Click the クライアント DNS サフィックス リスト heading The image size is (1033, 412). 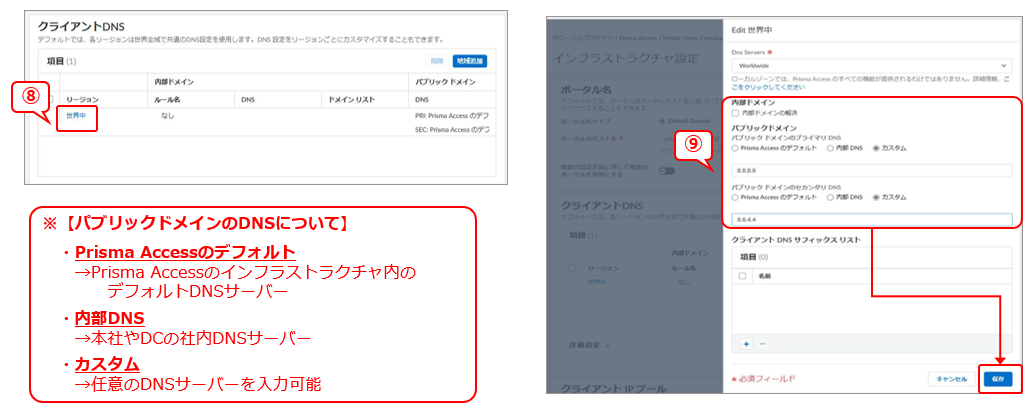[x=796, y=239]
